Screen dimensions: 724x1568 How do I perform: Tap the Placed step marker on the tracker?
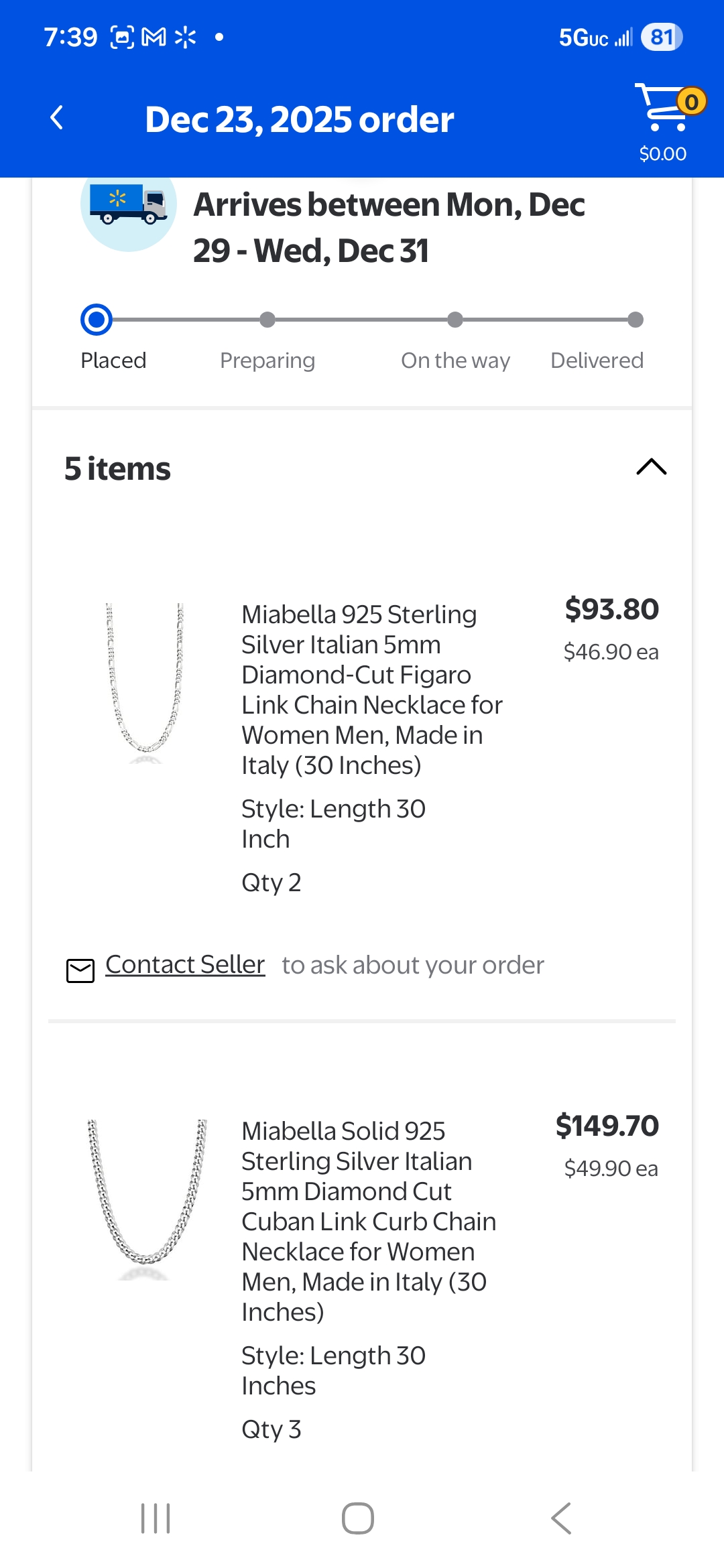click(97, 320)
